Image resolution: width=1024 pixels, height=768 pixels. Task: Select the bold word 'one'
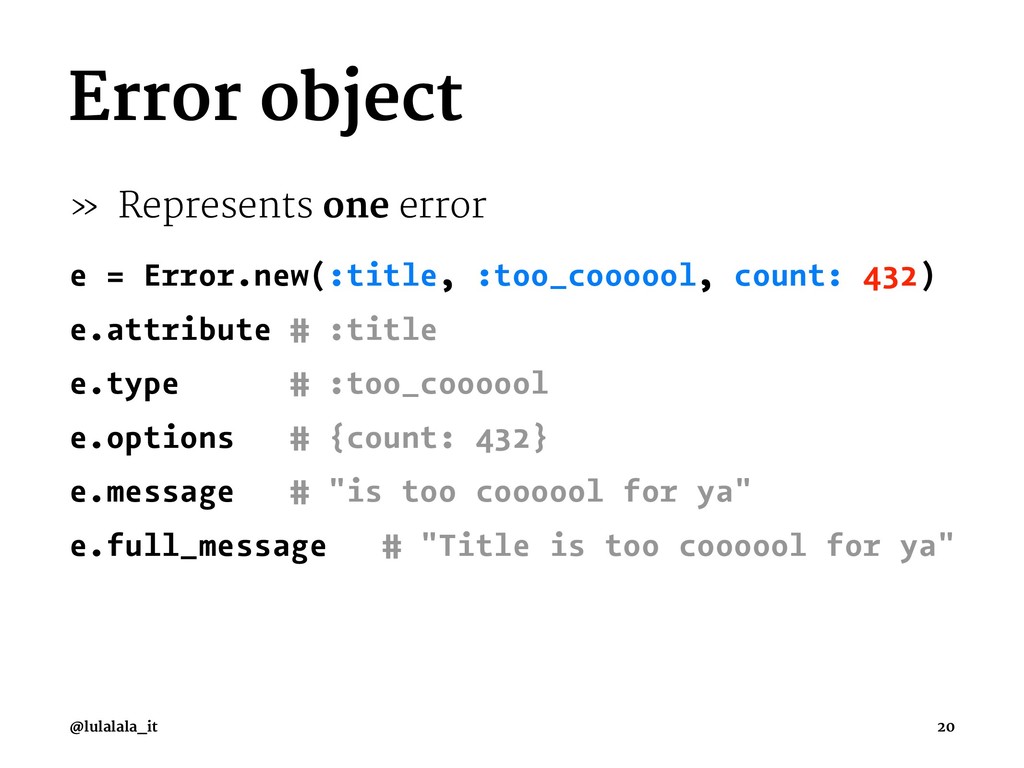coord(356,206)
